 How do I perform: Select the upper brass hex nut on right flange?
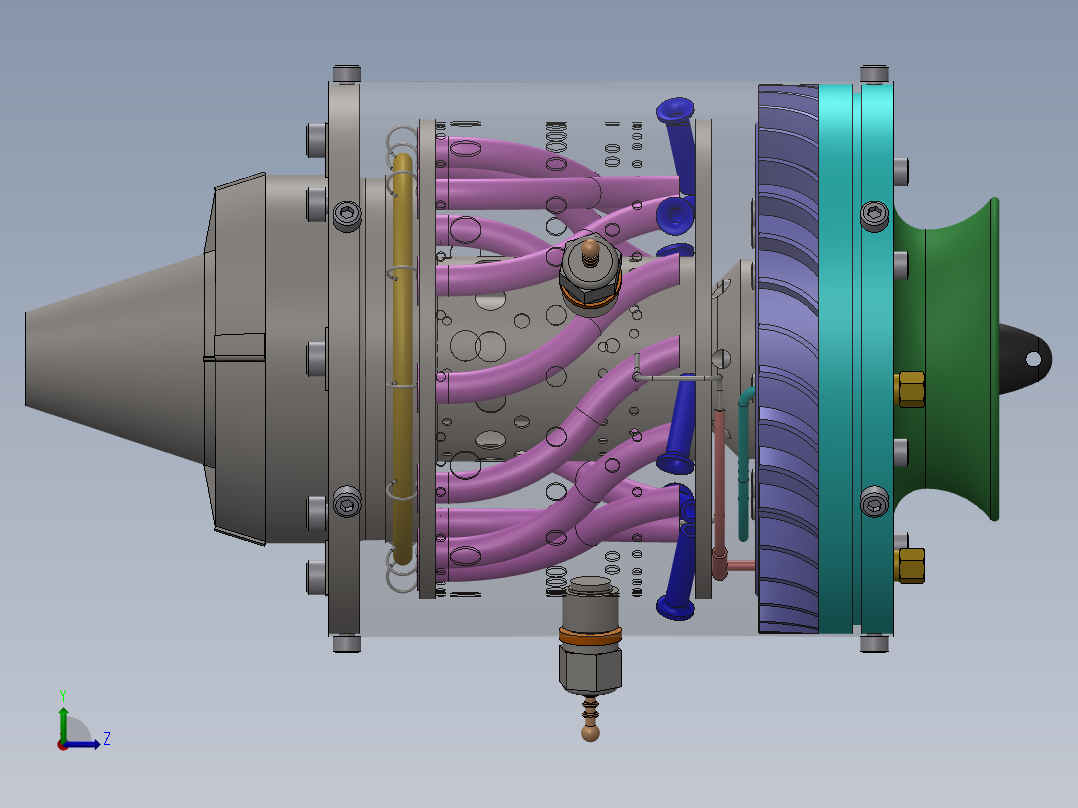pos(910,389)
